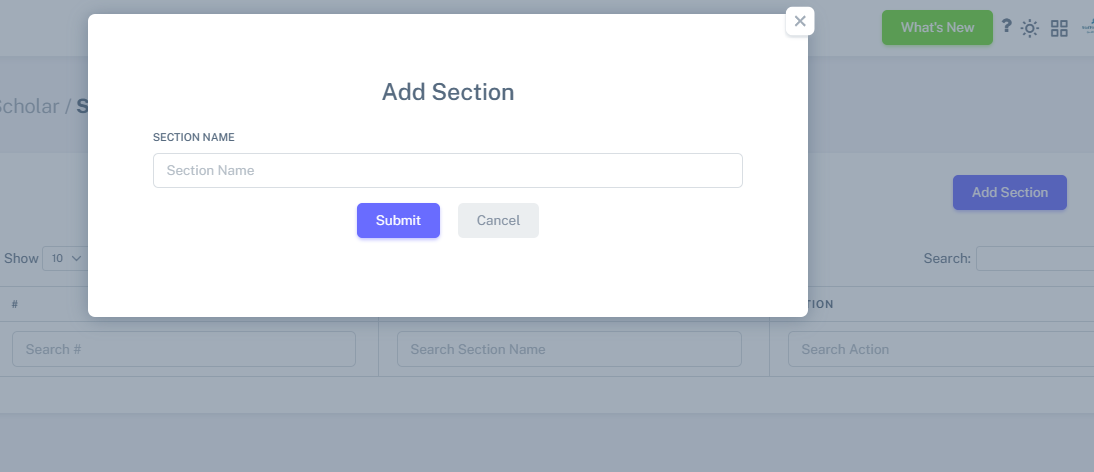Screen dimensions: 1094x472
Task: Sort by the # column header
Action: click(16, 304)
